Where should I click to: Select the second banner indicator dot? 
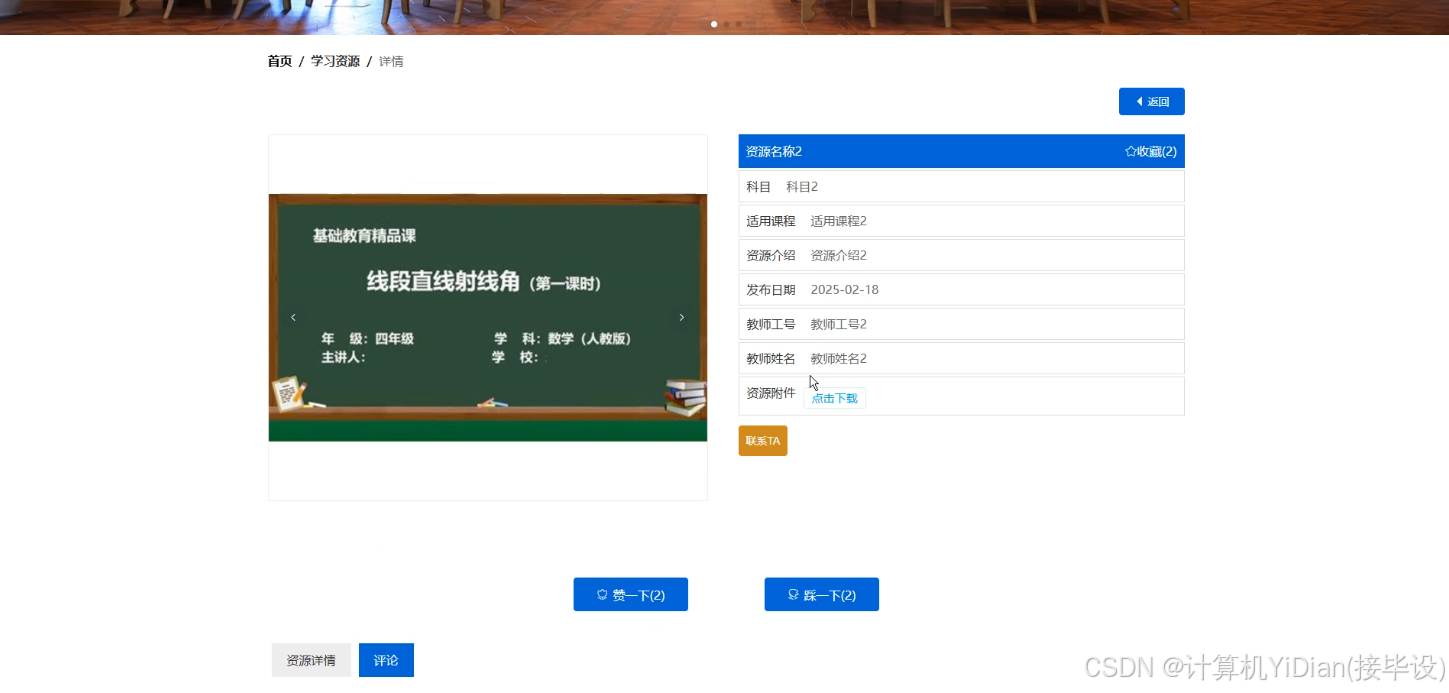coord(726,24)
